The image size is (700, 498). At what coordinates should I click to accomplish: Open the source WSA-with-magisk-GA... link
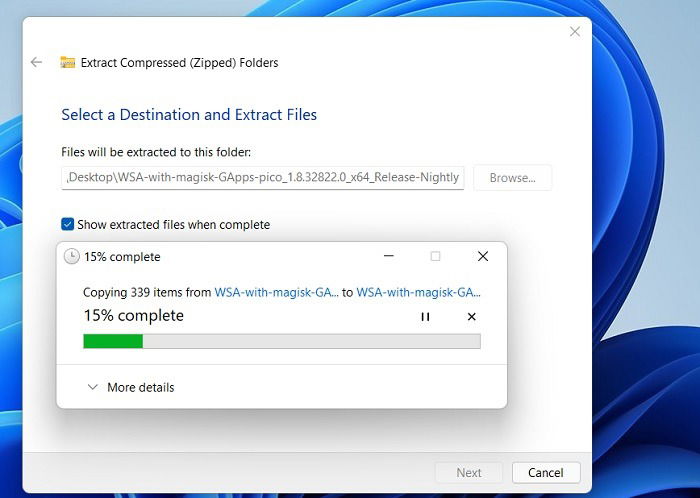pyautogui.click(x=276, y=292)
